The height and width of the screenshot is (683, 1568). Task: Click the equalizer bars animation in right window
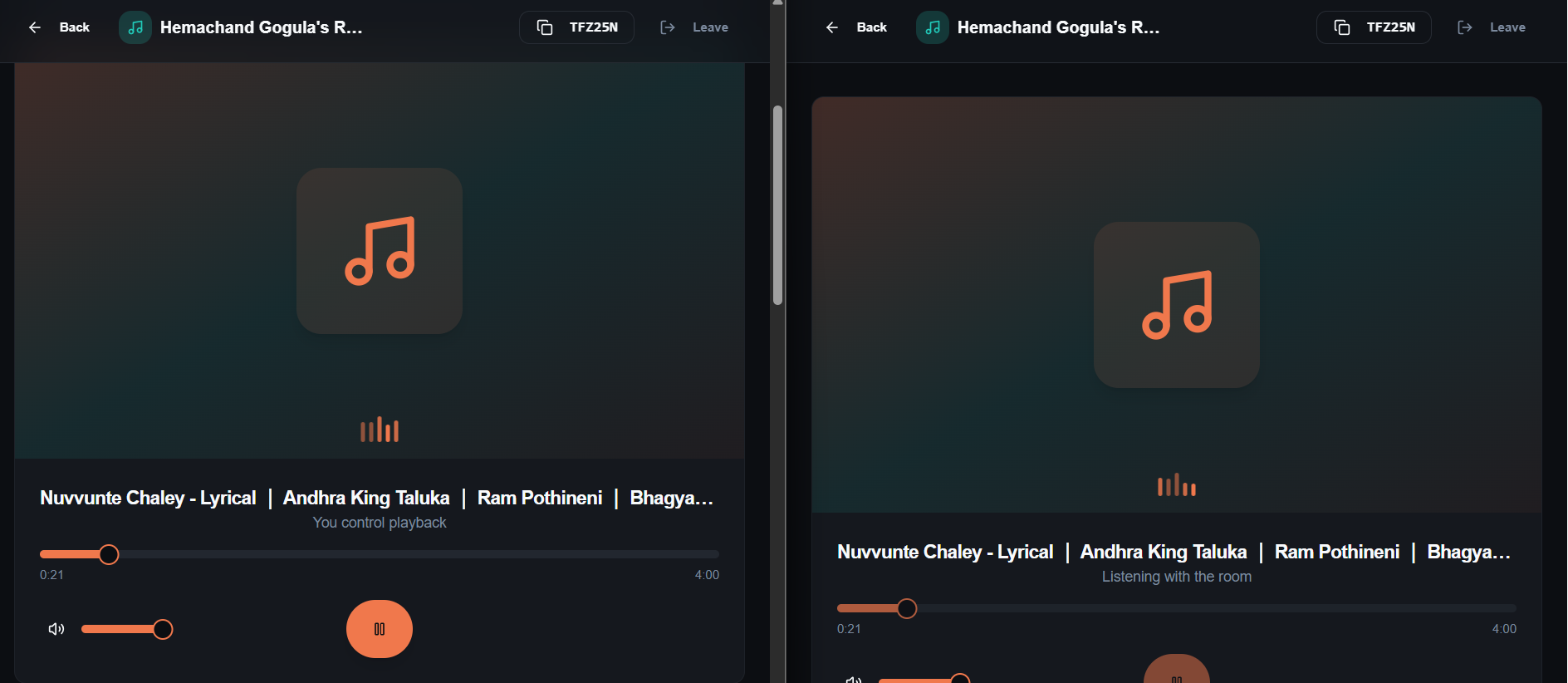1177,484
